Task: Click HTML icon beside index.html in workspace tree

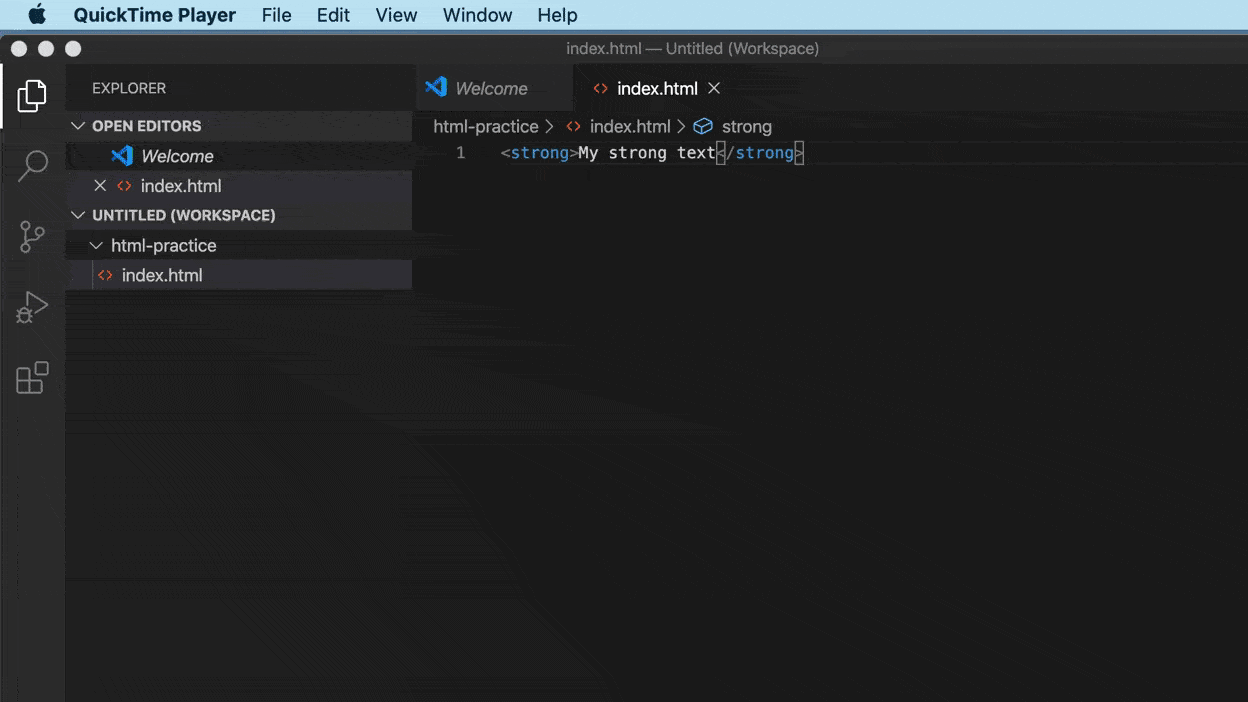Action: [105, 275]
